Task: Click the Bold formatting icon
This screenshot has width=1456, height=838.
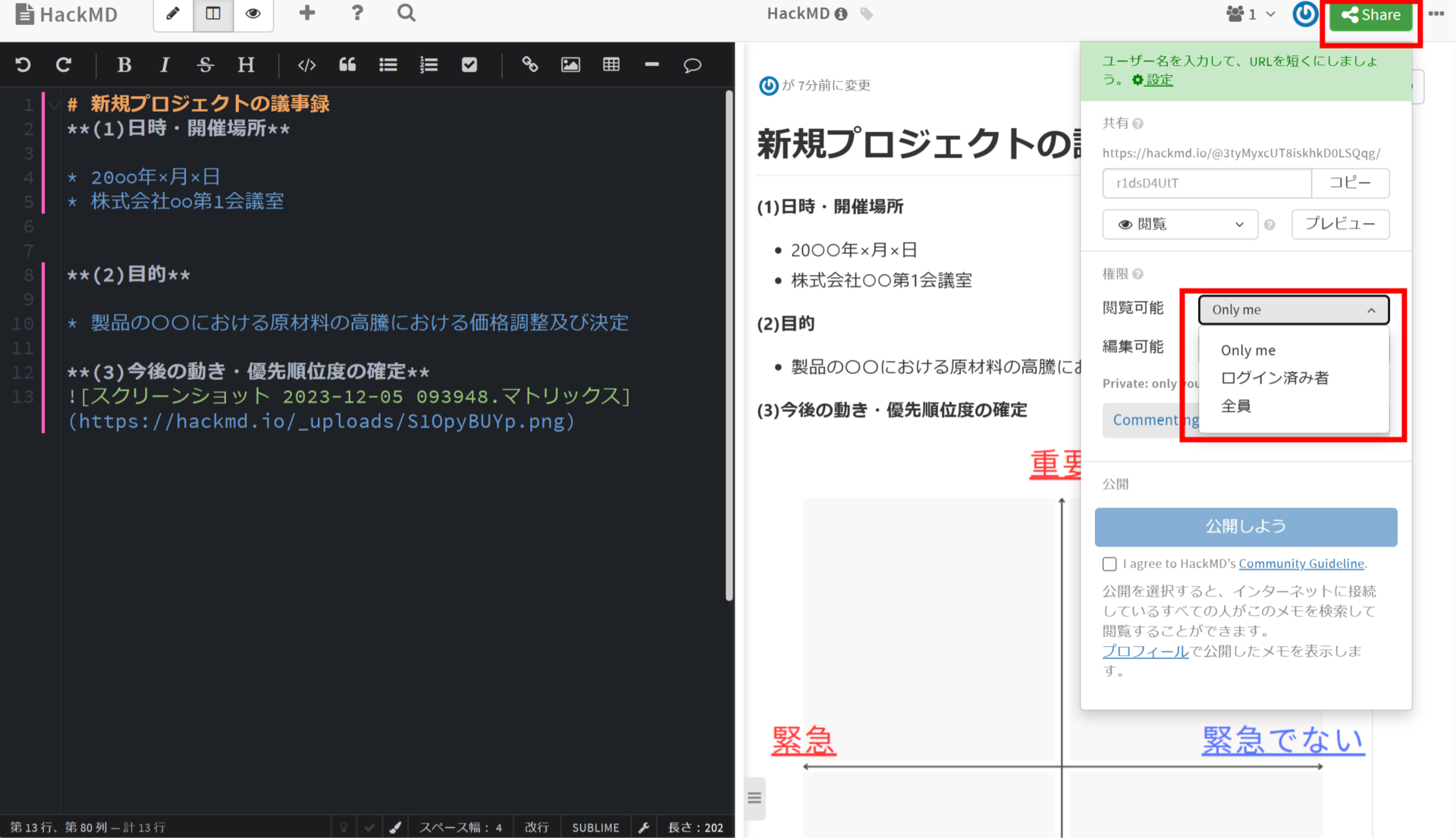Action: [124, 65]
